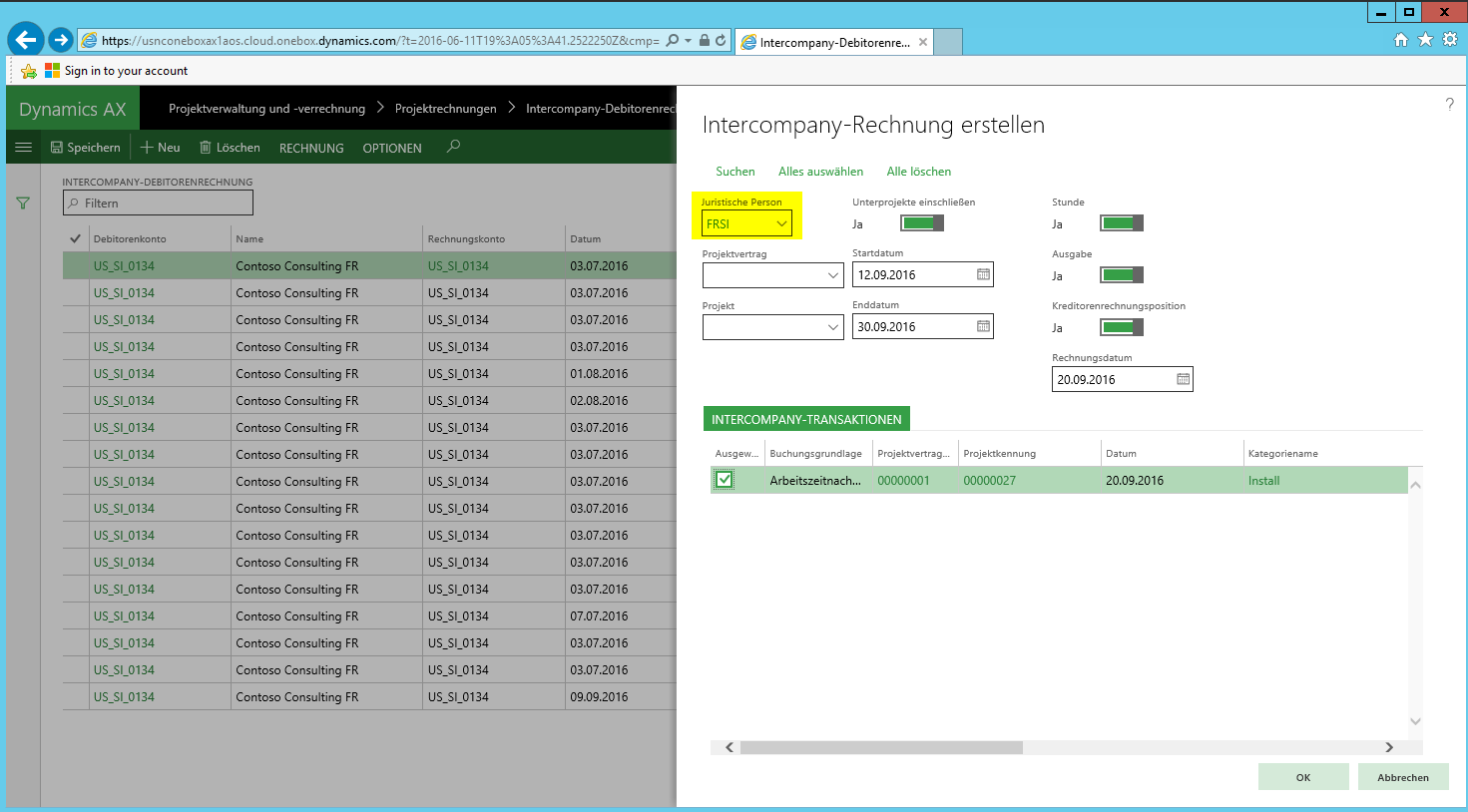Open the OPTIONEN menu tab
The width and height of the screenshot is (1468, 812).
pyautogui.click(x=392, y=148)
